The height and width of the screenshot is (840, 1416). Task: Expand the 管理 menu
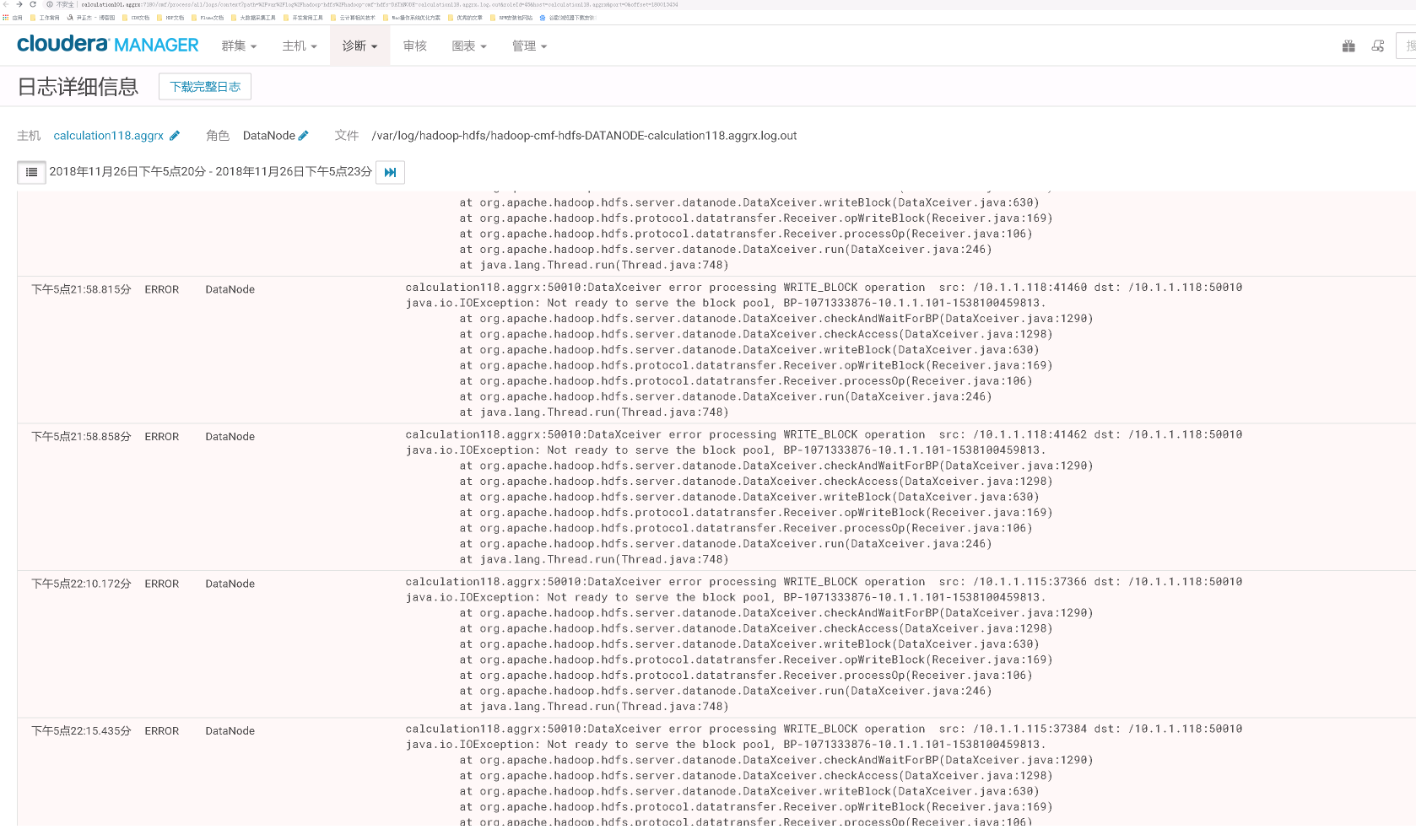pyautogui.click(x=529, y=46)
